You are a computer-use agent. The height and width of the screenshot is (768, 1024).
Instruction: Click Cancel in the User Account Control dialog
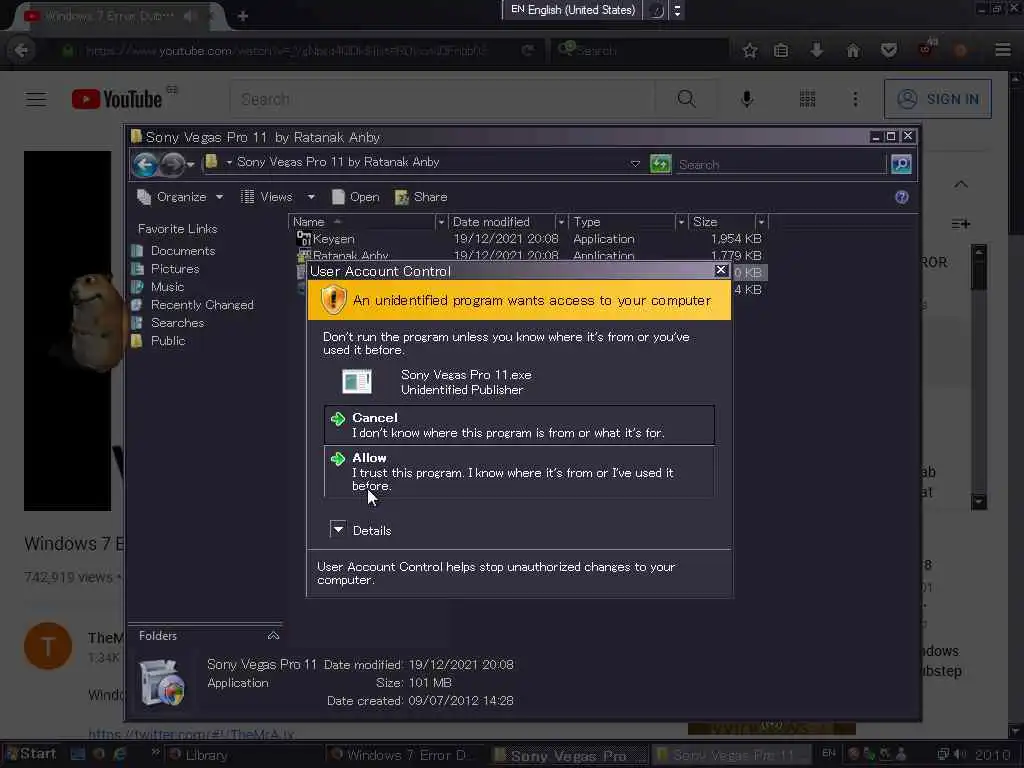[519, 424]
